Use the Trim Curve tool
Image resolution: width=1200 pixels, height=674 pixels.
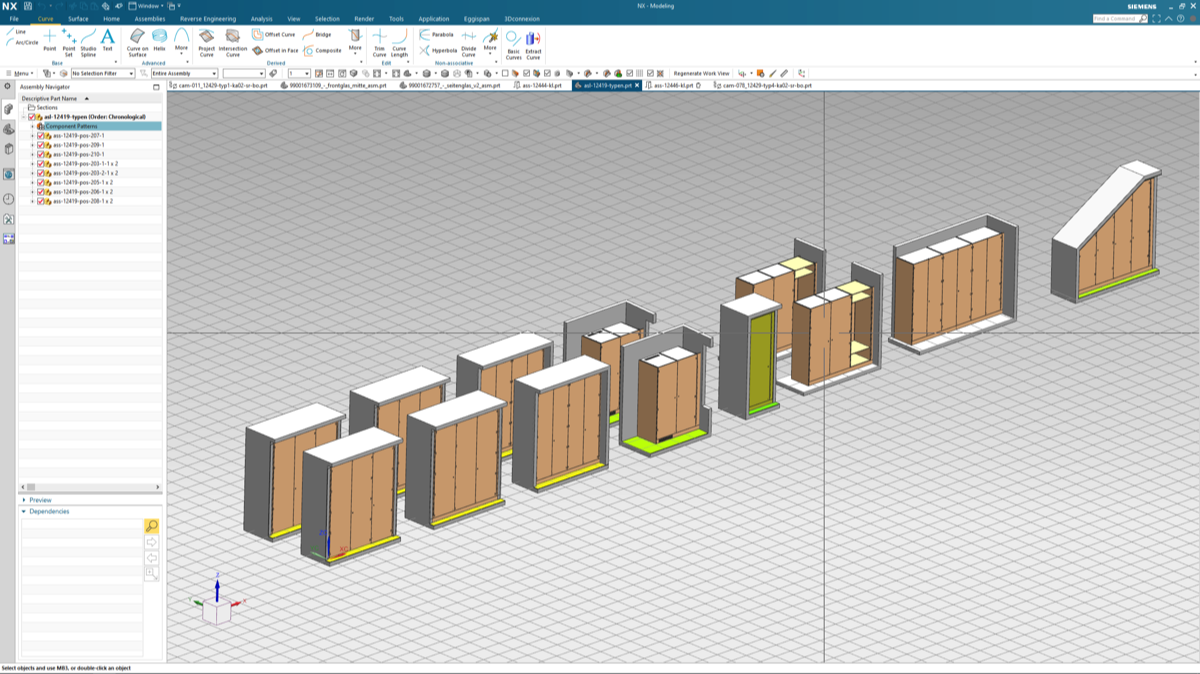(379, 43)
